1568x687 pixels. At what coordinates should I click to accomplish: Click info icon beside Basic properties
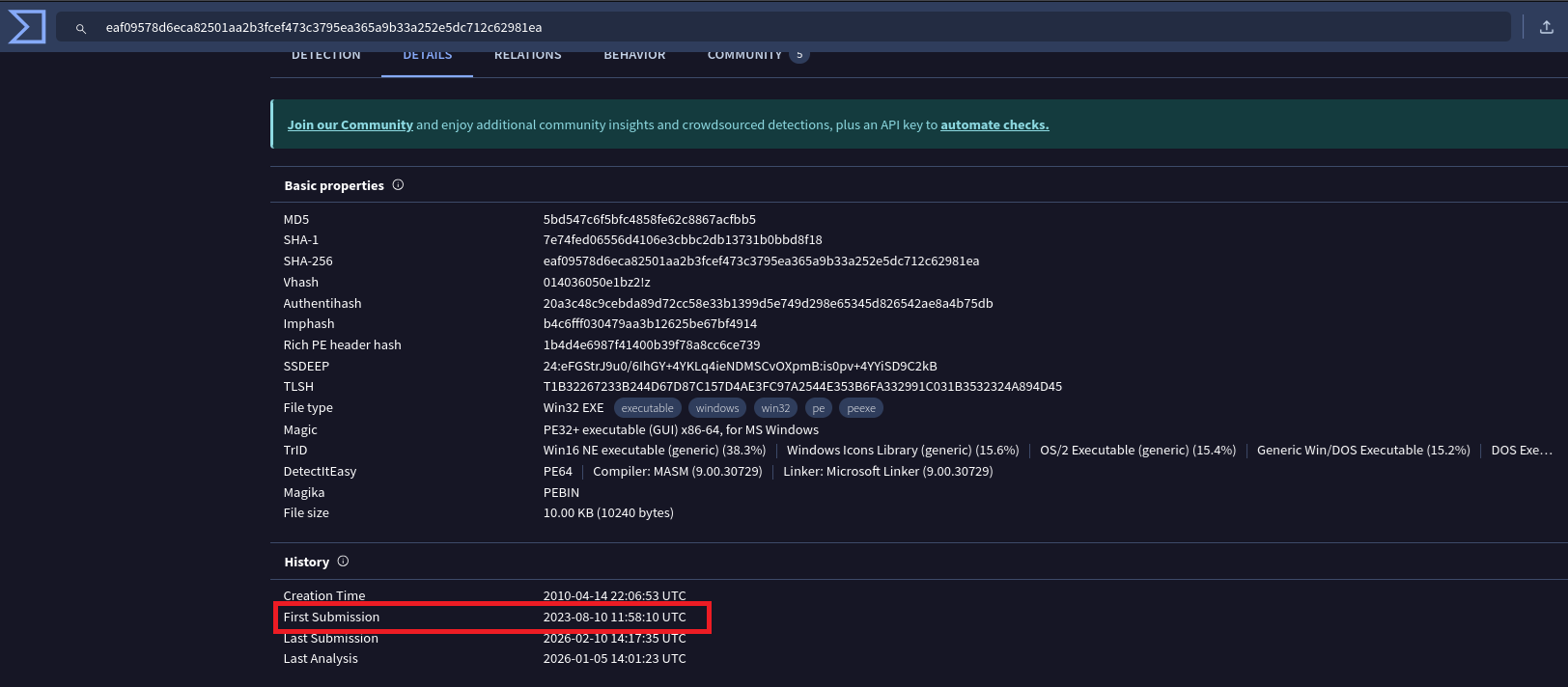coord(398,185)
